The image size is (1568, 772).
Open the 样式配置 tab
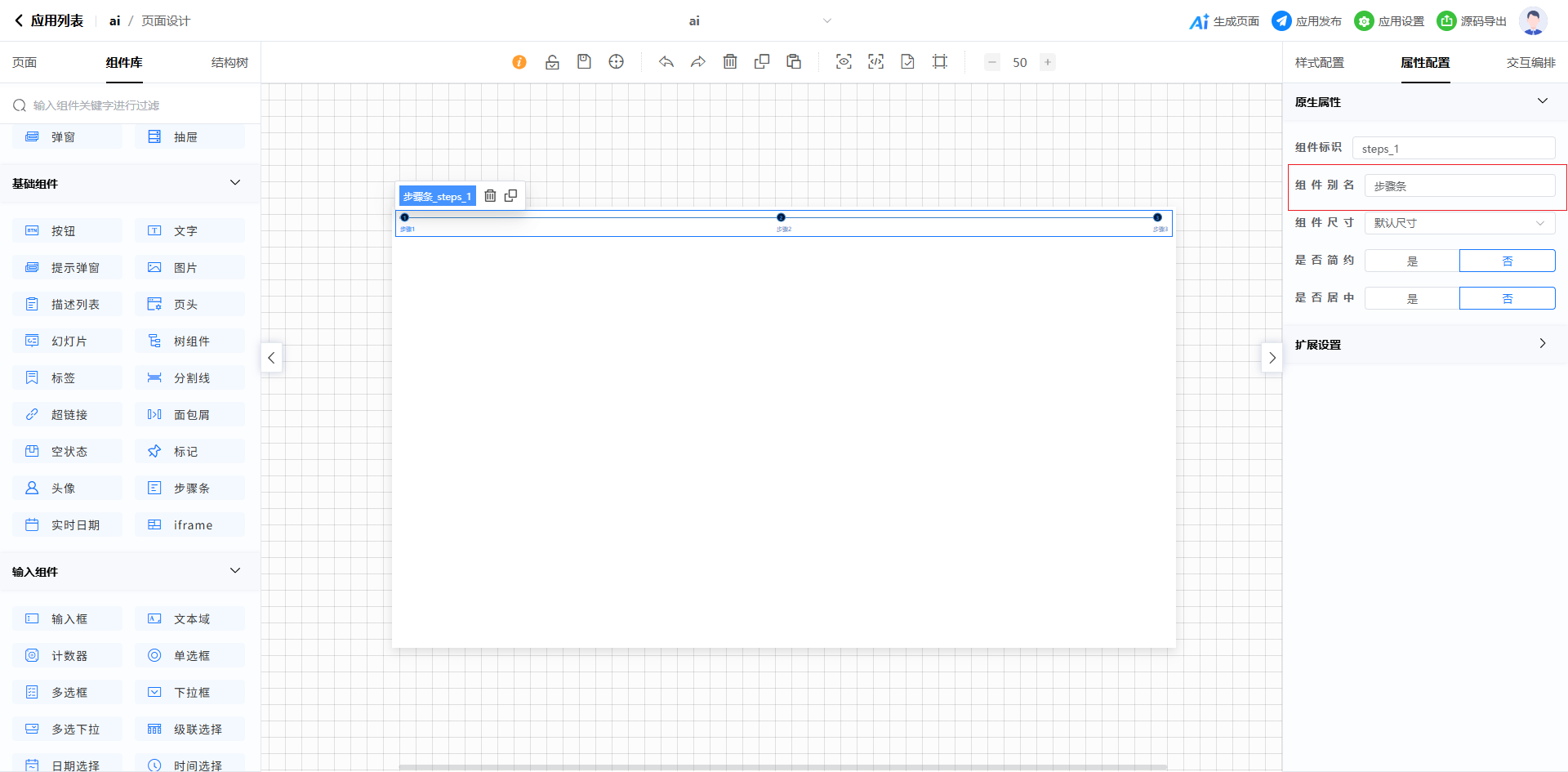point(1319,63)
